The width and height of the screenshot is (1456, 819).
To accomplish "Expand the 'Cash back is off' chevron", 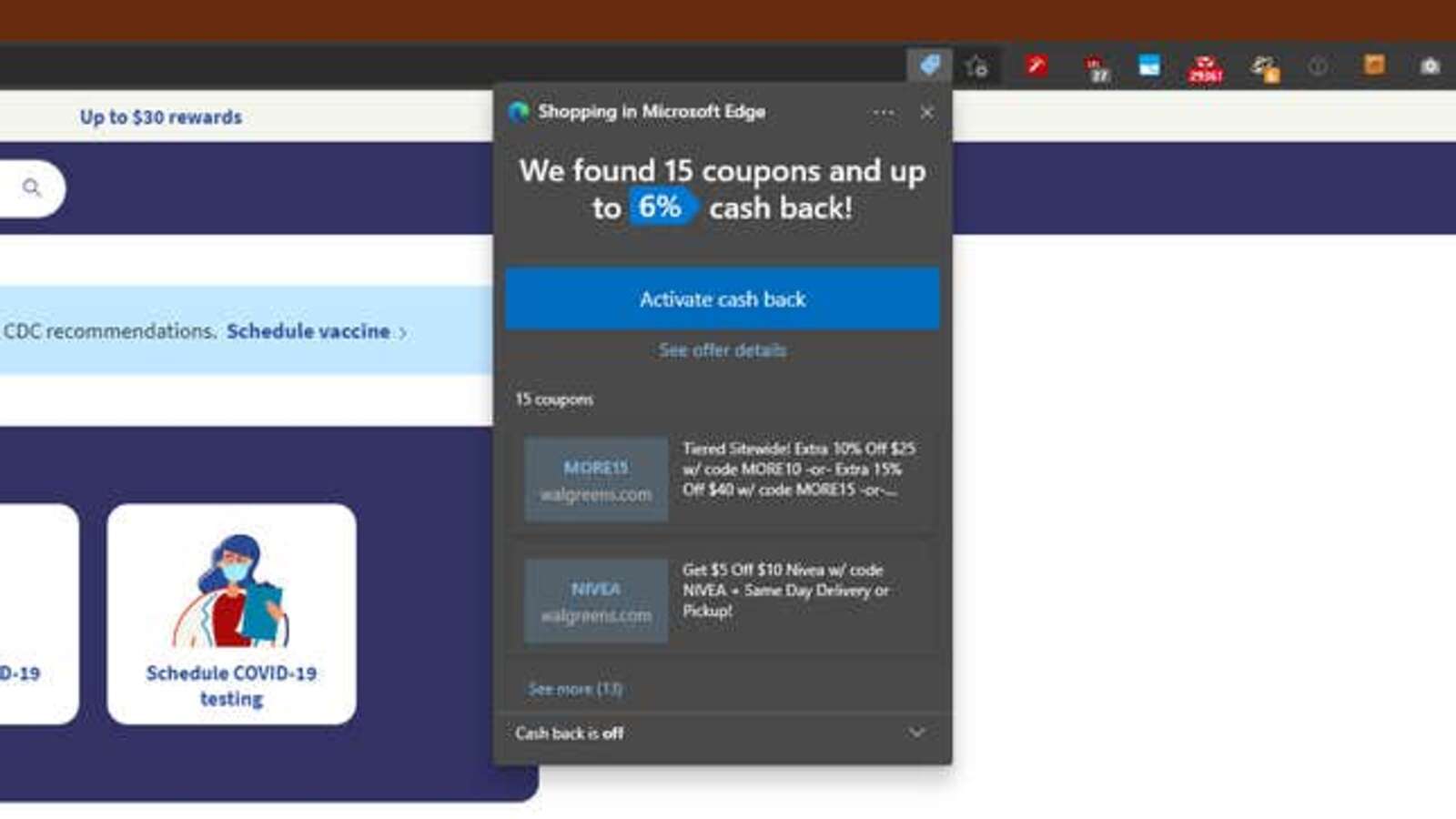I will coord(916,733).
